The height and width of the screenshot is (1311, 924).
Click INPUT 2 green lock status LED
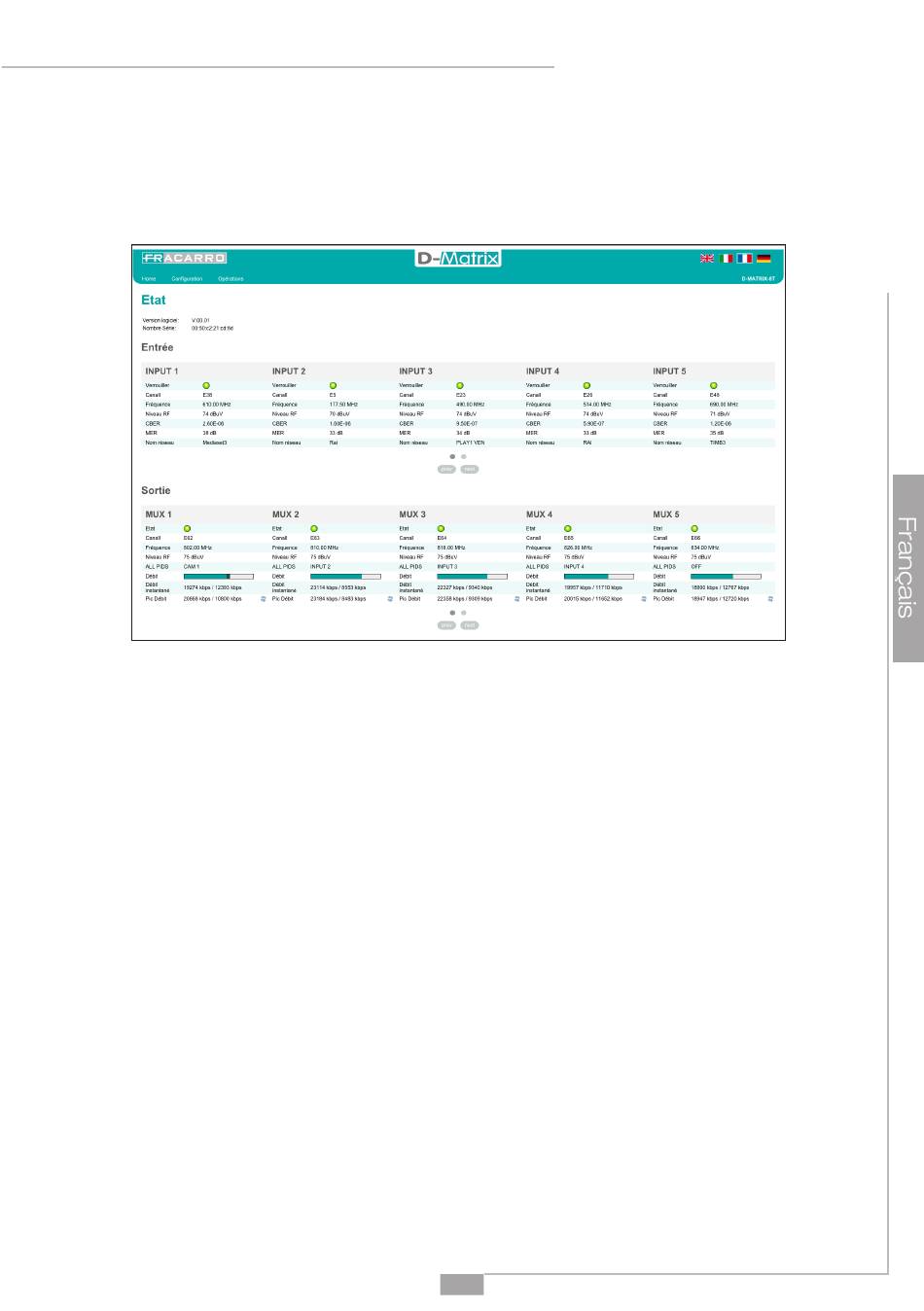(x=333, y=386)
